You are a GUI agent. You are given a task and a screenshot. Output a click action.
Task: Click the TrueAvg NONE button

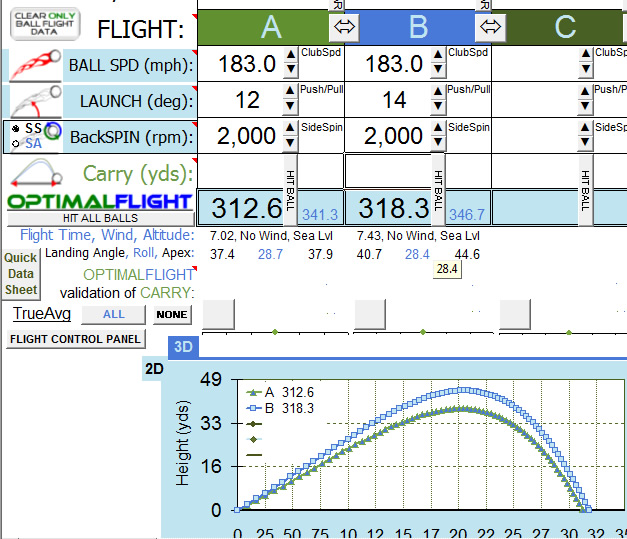[x=172, y=315]
